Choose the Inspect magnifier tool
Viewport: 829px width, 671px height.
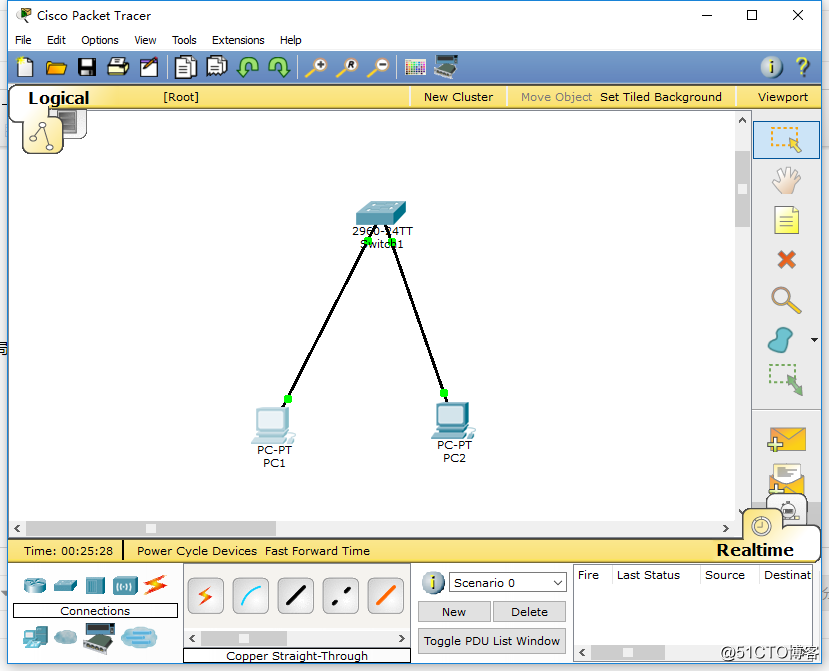point(786,300)
